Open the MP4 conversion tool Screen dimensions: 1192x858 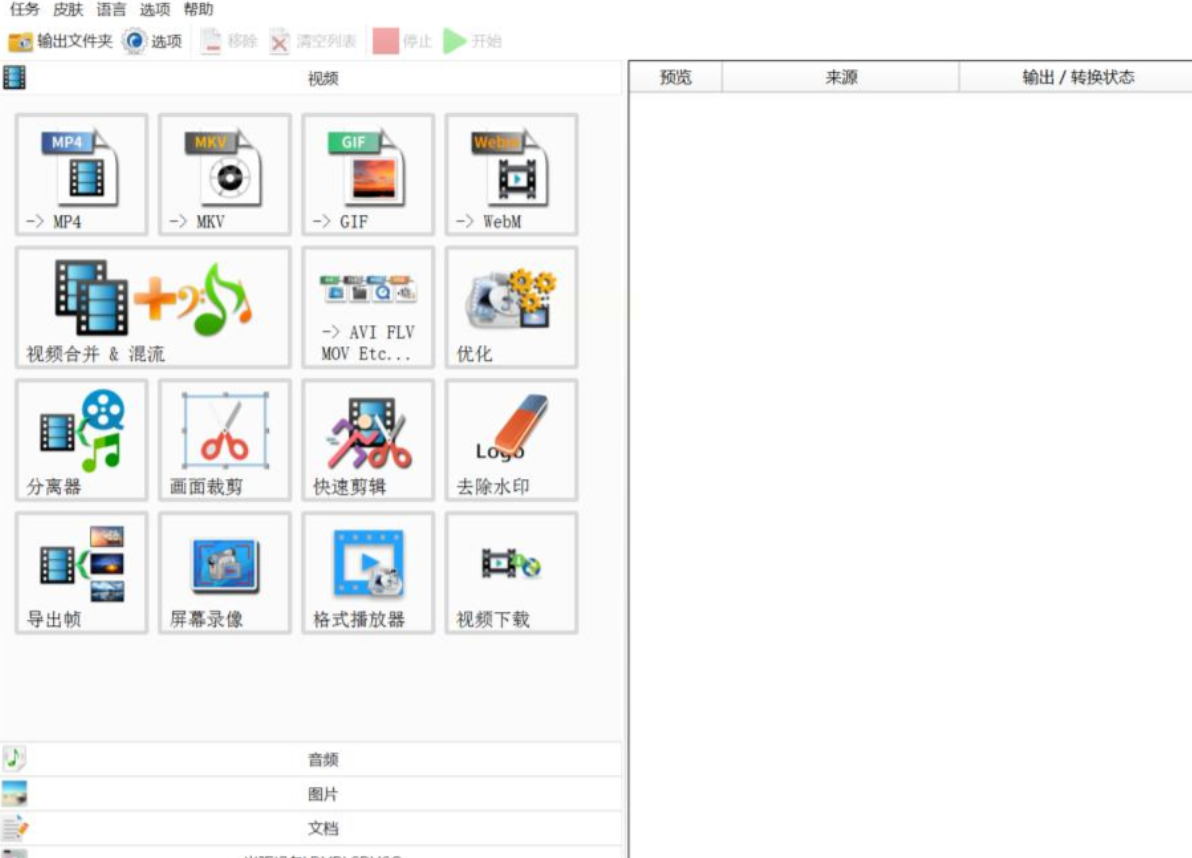[81, 175]
